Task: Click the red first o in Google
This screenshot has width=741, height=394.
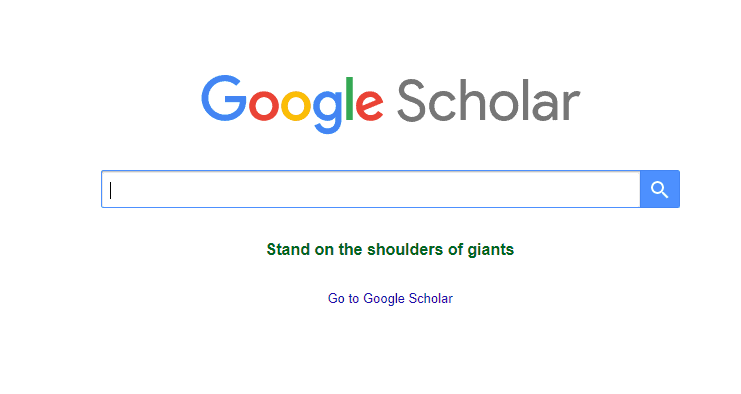Action: [263, 105]
